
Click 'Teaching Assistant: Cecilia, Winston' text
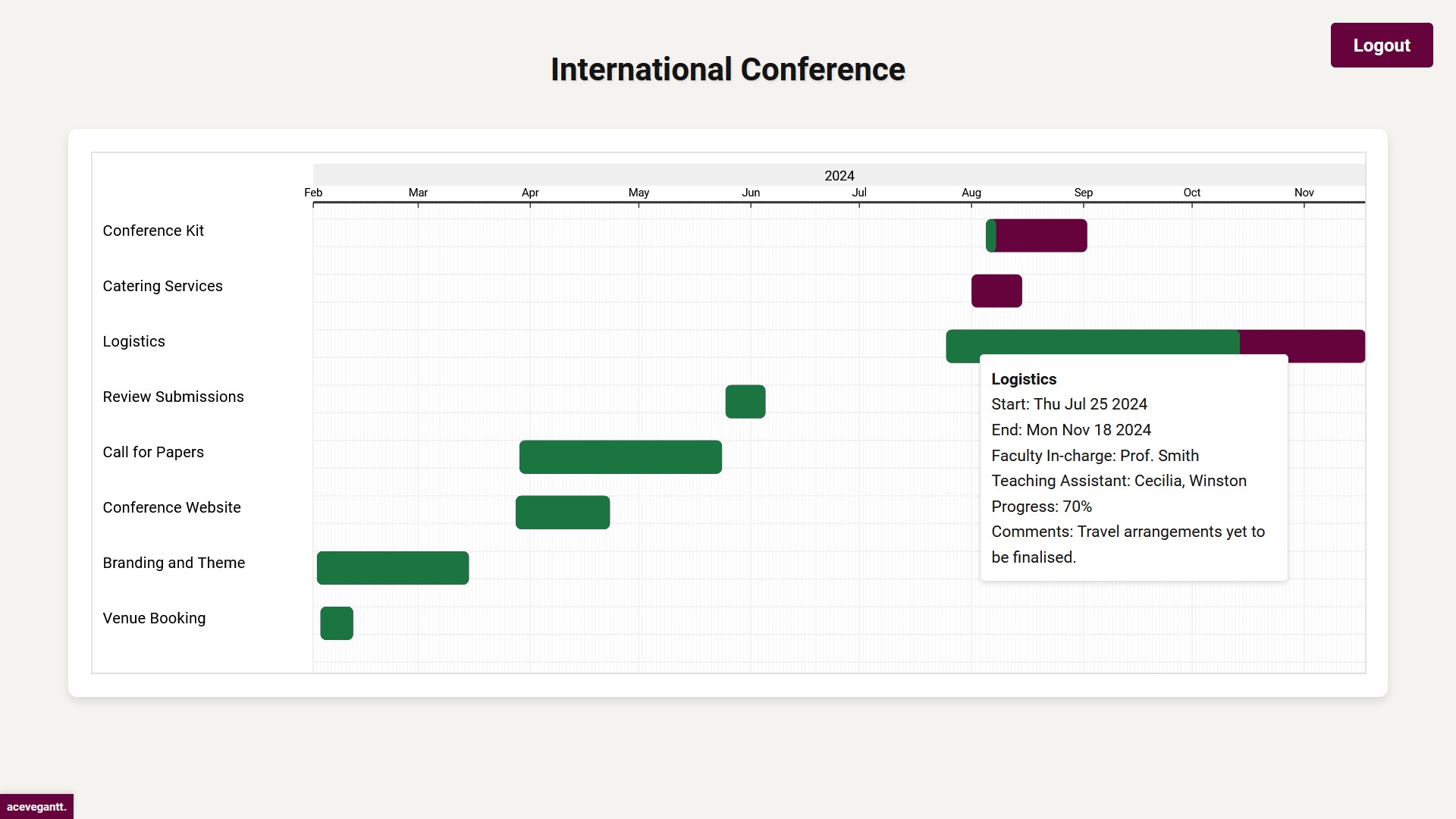pos(1119,481)
